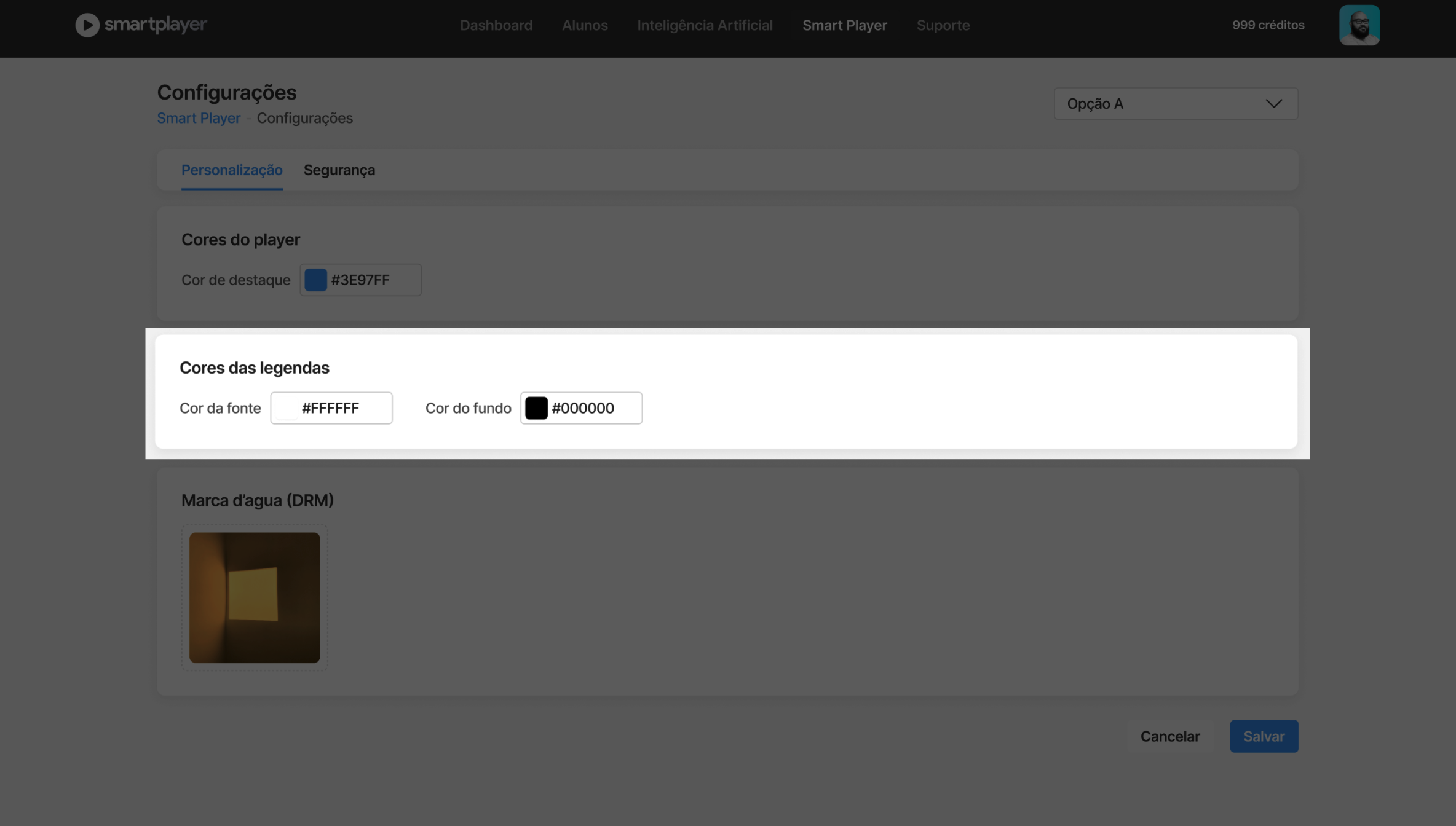The width and height of the screenshot is (1456, 826).
Task: Click the Cancelar button
Action: (x=1169, y=736)
